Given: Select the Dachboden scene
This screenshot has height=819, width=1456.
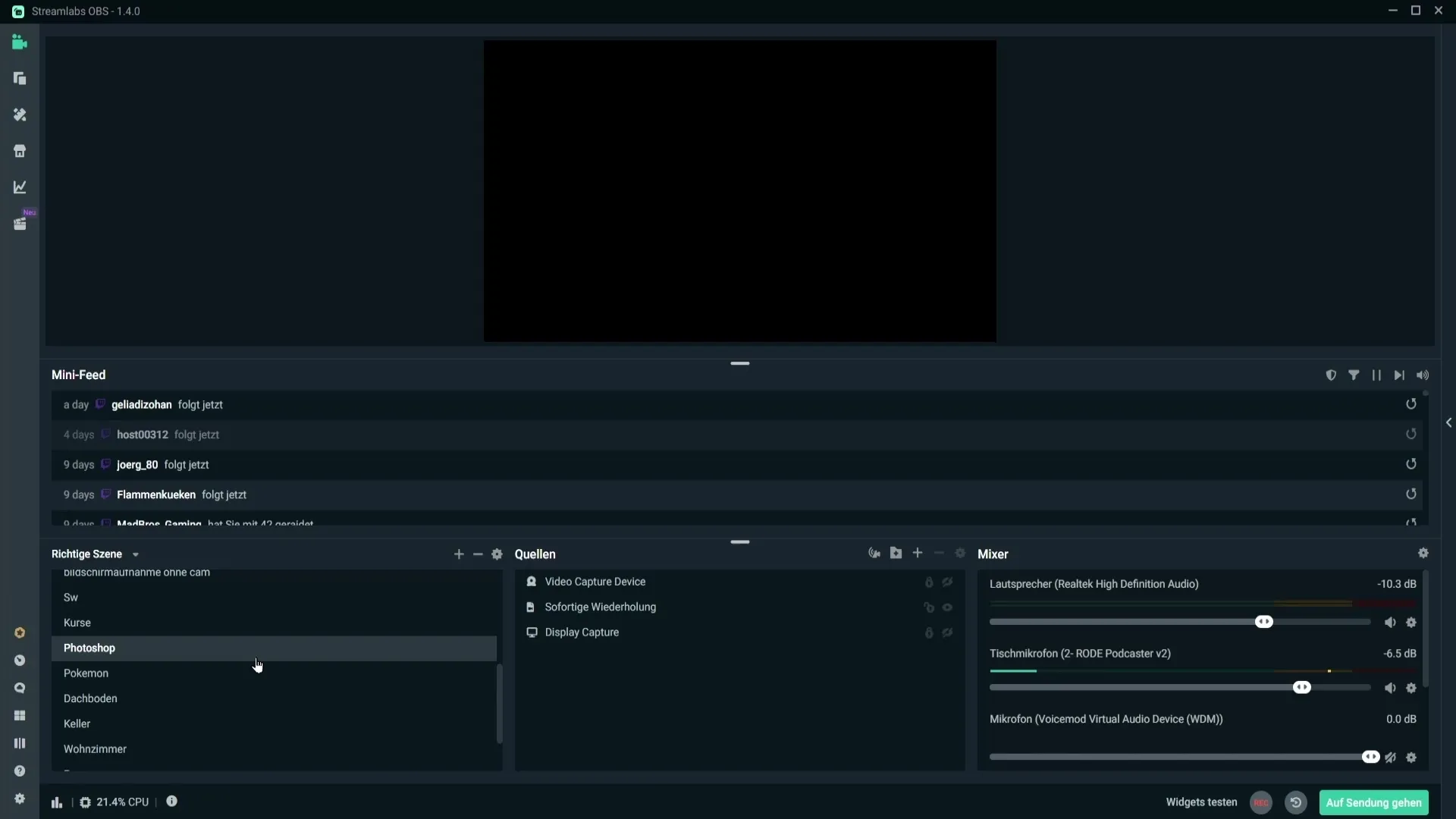Looking at the screenshot, I should click(274, 698).
